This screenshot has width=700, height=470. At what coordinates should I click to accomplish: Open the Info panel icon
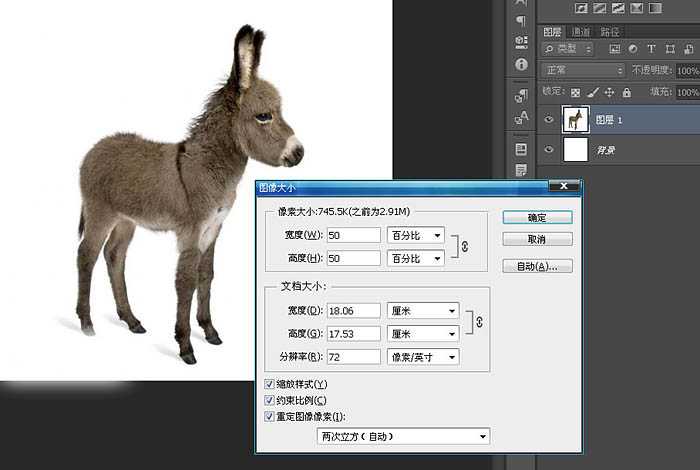coord(521,66)
